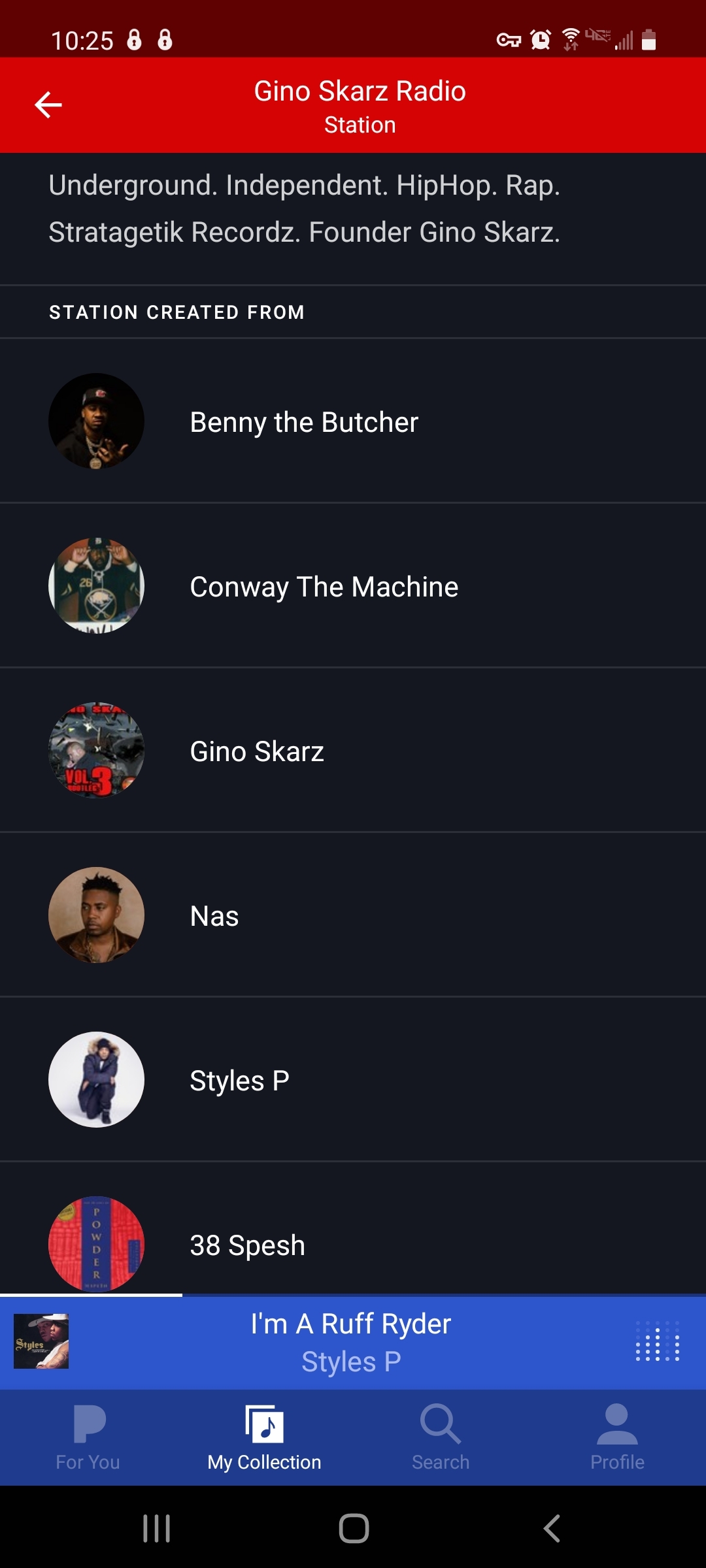Click the song title I'm A Ruff Ryder
The width and height of the screenshot is (706, 1568).
351,1324
